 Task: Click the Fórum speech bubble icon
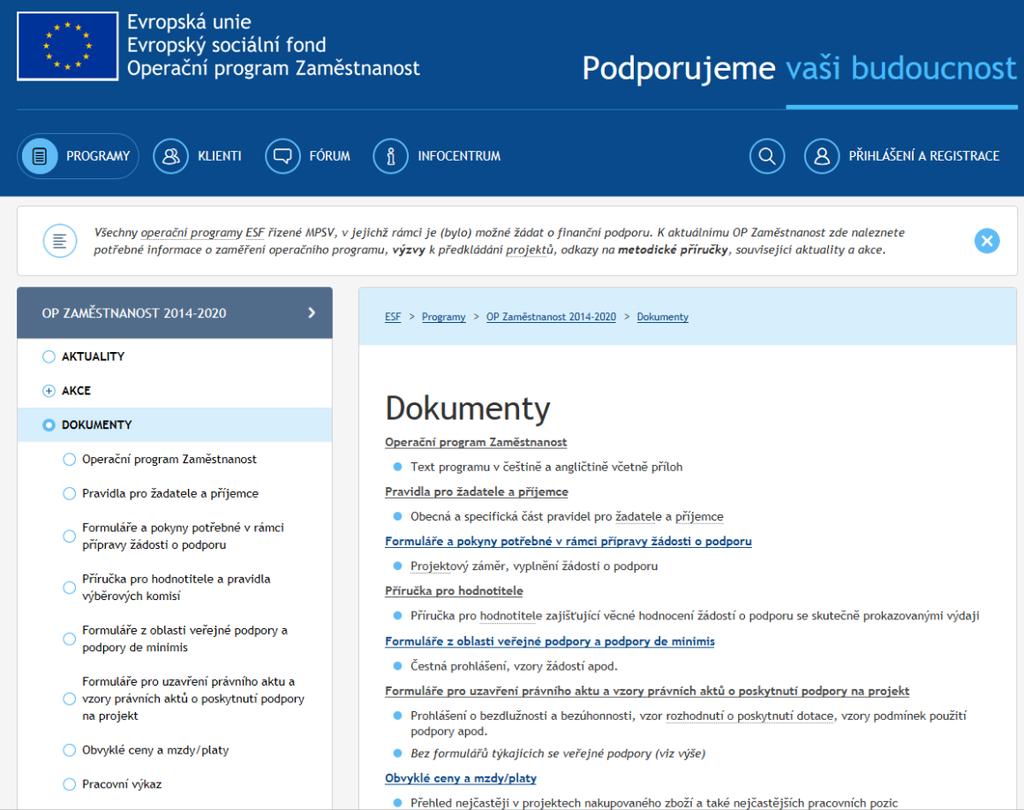click(283, 156)
